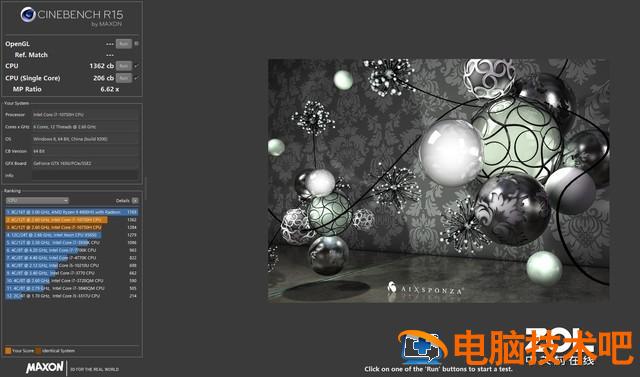The height and width of the screenshot is (377, 640).
Task: Open the Ranking type dropdown
Action: [37, 201]
